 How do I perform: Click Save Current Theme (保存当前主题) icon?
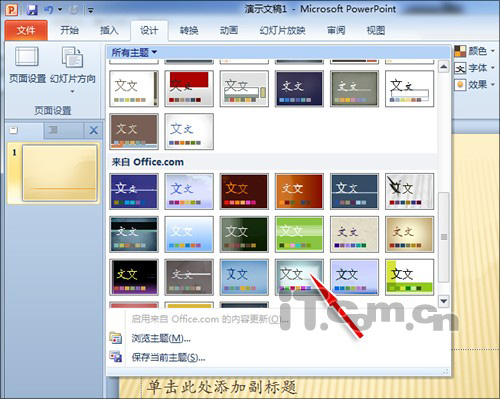pyautogui.click(x=116, y=356)
